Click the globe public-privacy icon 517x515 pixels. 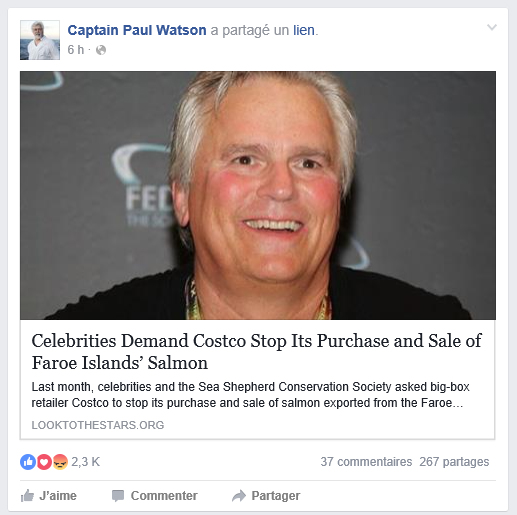101,50
